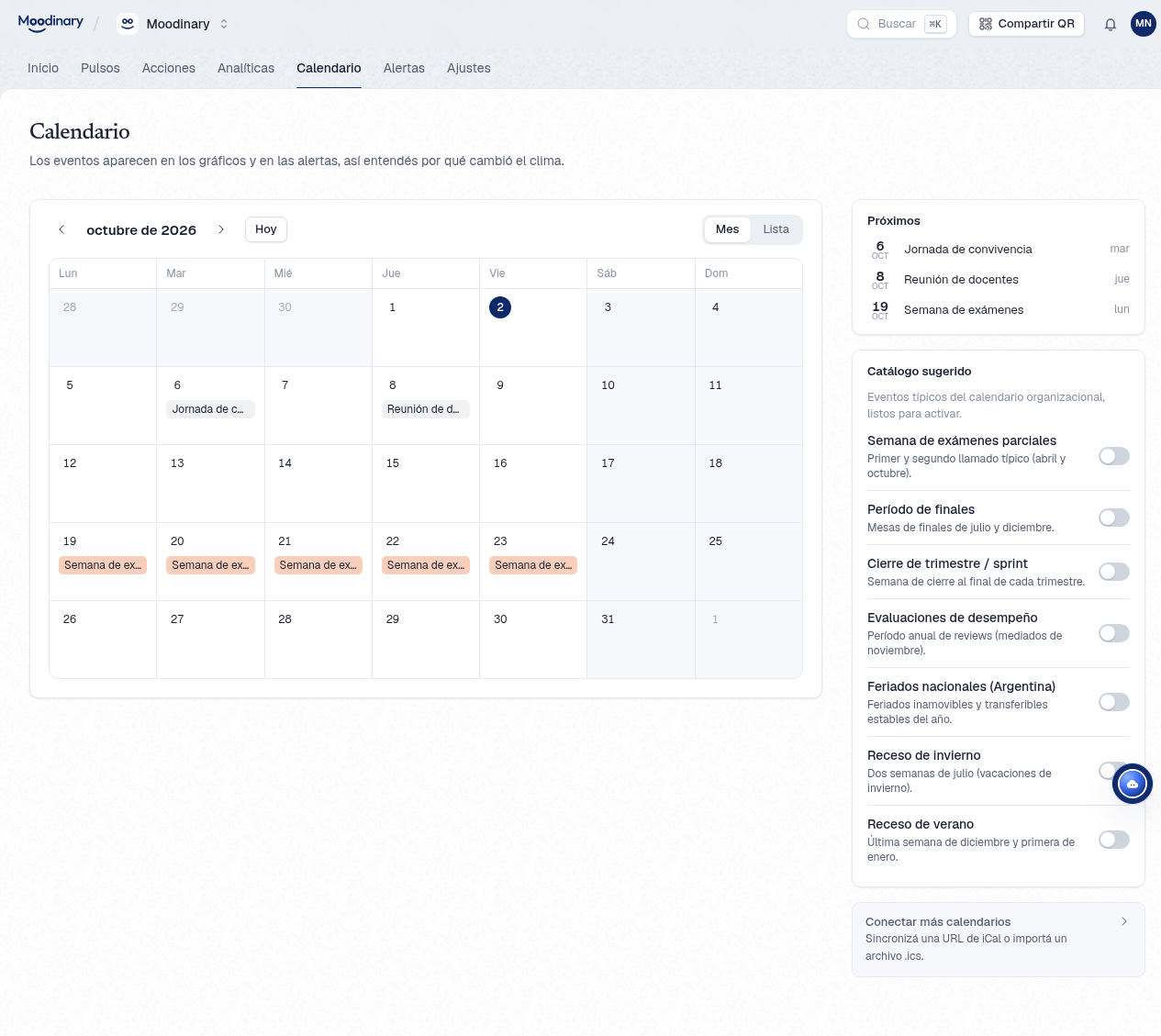Open the Alertas tab

pos(404,68)
